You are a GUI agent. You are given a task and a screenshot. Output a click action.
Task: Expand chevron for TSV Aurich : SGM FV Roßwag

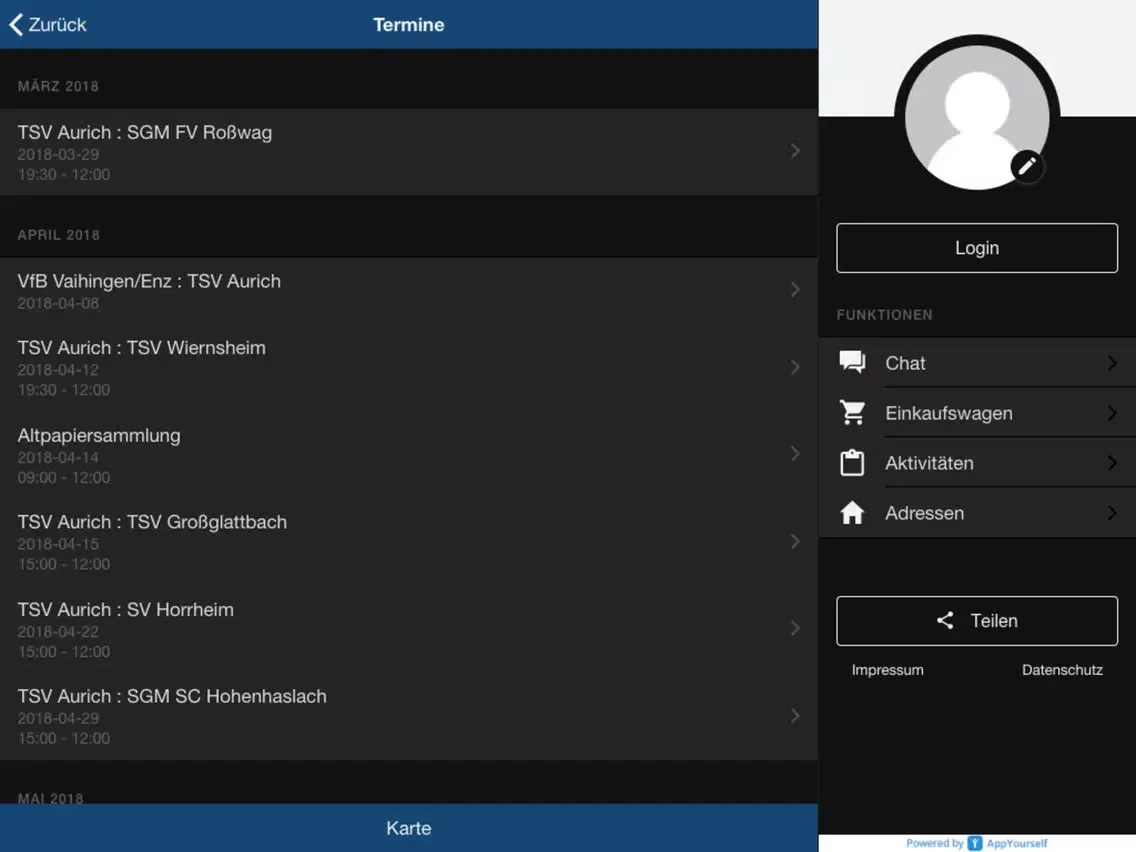coord(795,151)
